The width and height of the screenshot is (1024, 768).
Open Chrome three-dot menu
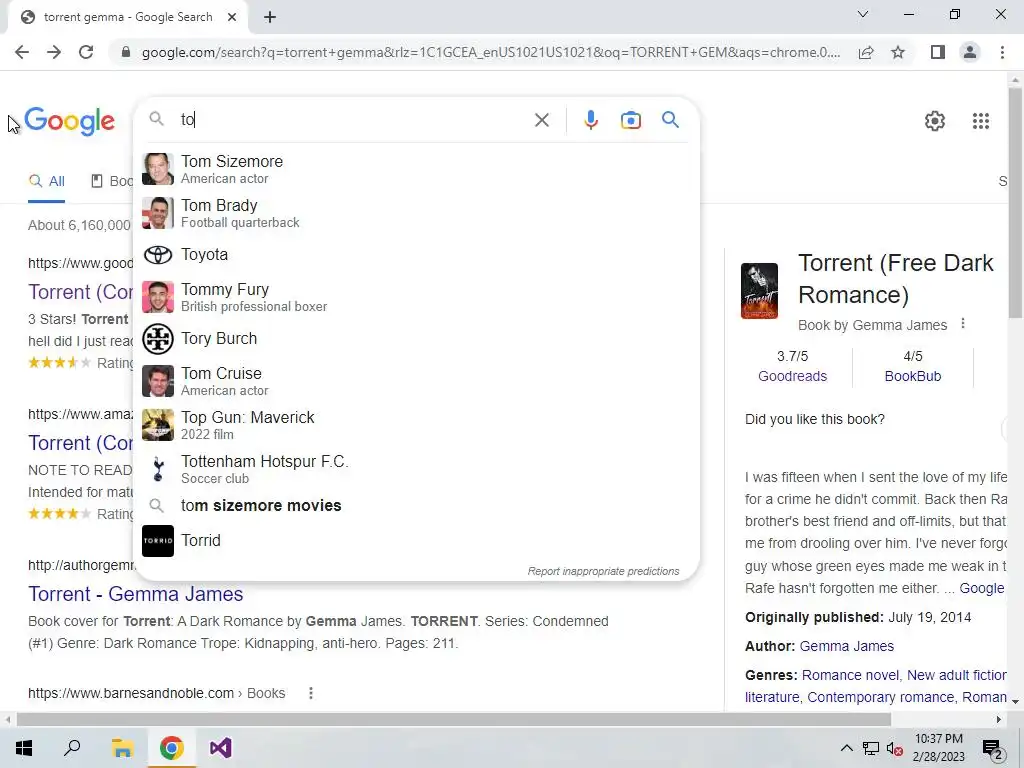coord(1002,52)
